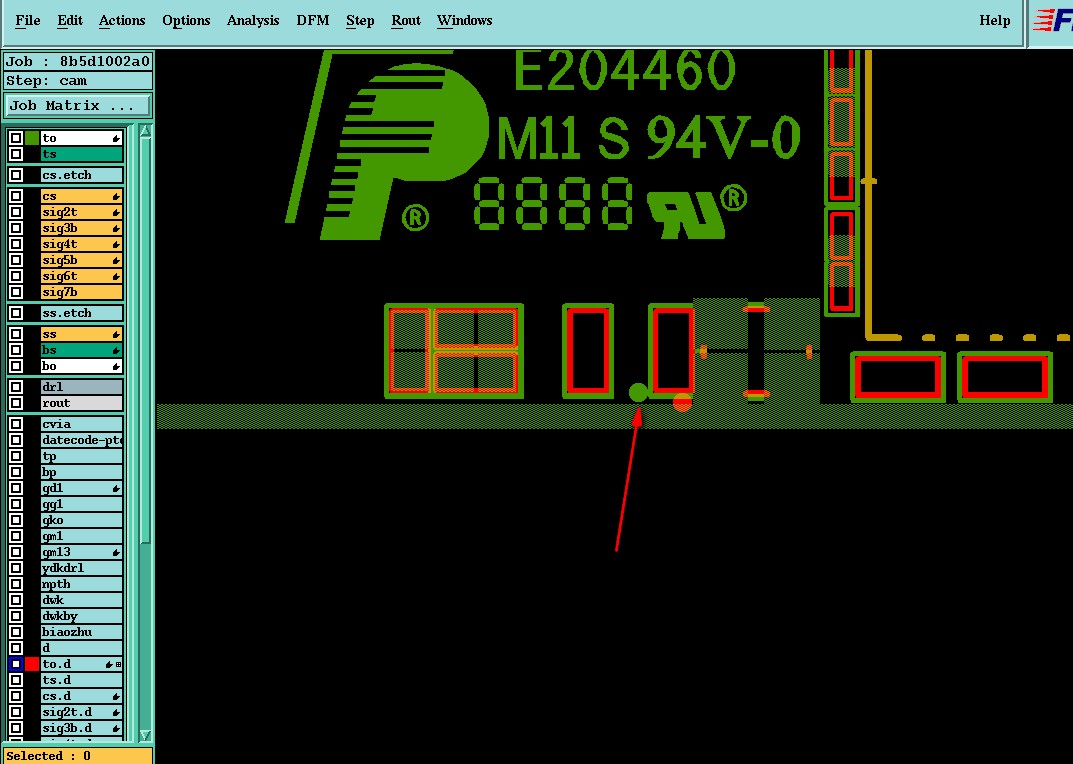Click the green color swatch of the to layer
Viewport: 1073px width, 764px height.
coord(31,138)
